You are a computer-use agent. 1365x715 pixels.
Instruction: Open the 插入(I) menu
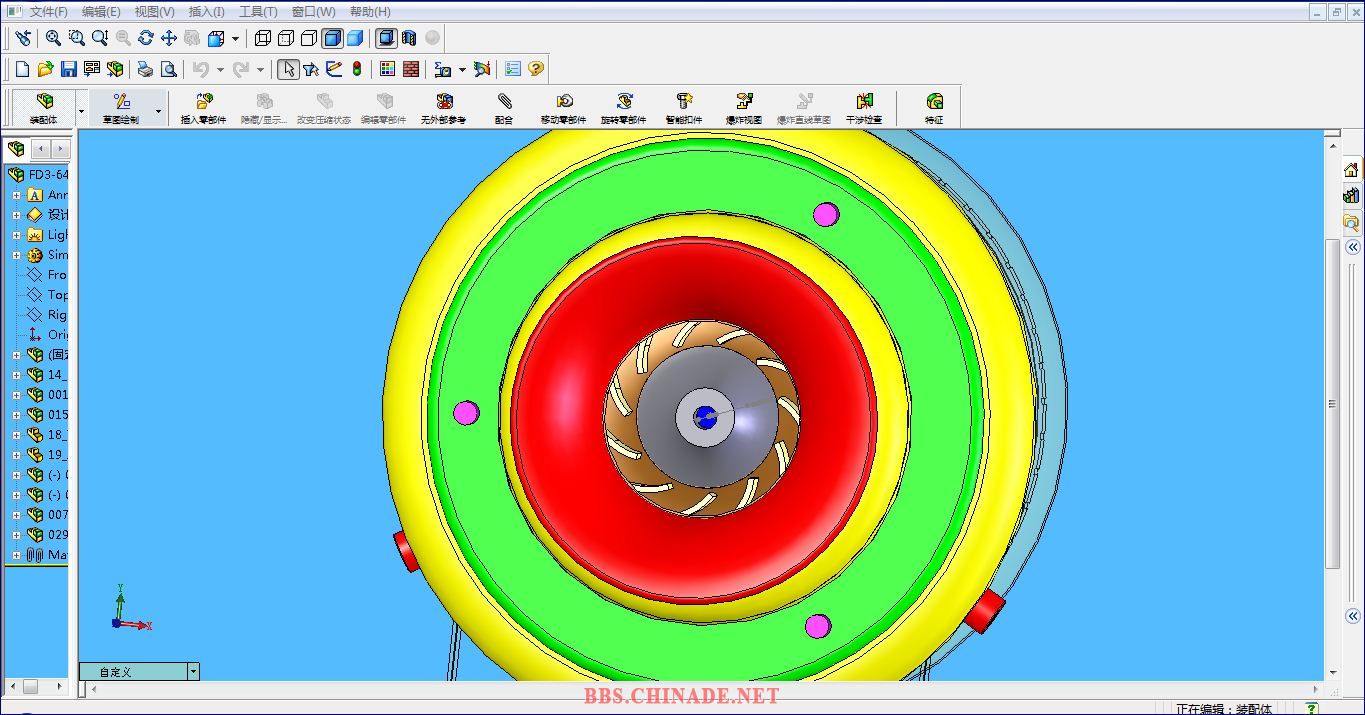coord(207,12)
